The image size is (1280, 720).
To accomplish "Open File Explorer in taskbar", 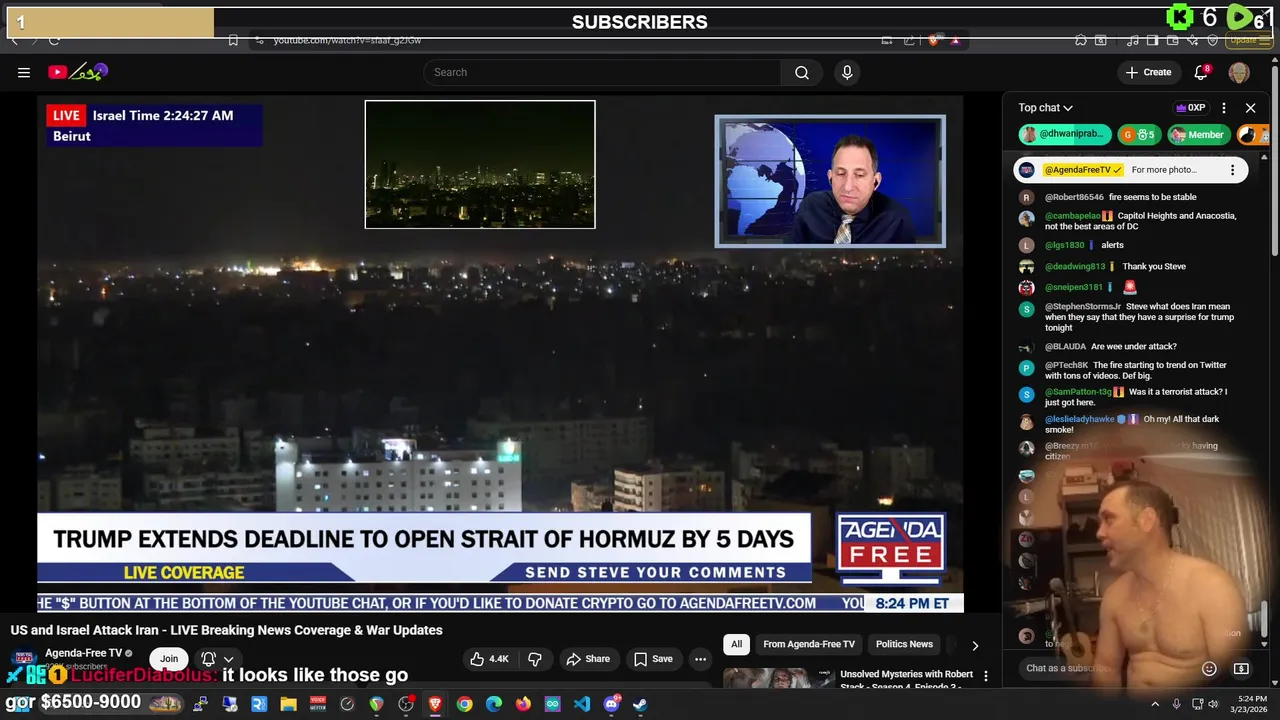I will [x=289, y=704].
